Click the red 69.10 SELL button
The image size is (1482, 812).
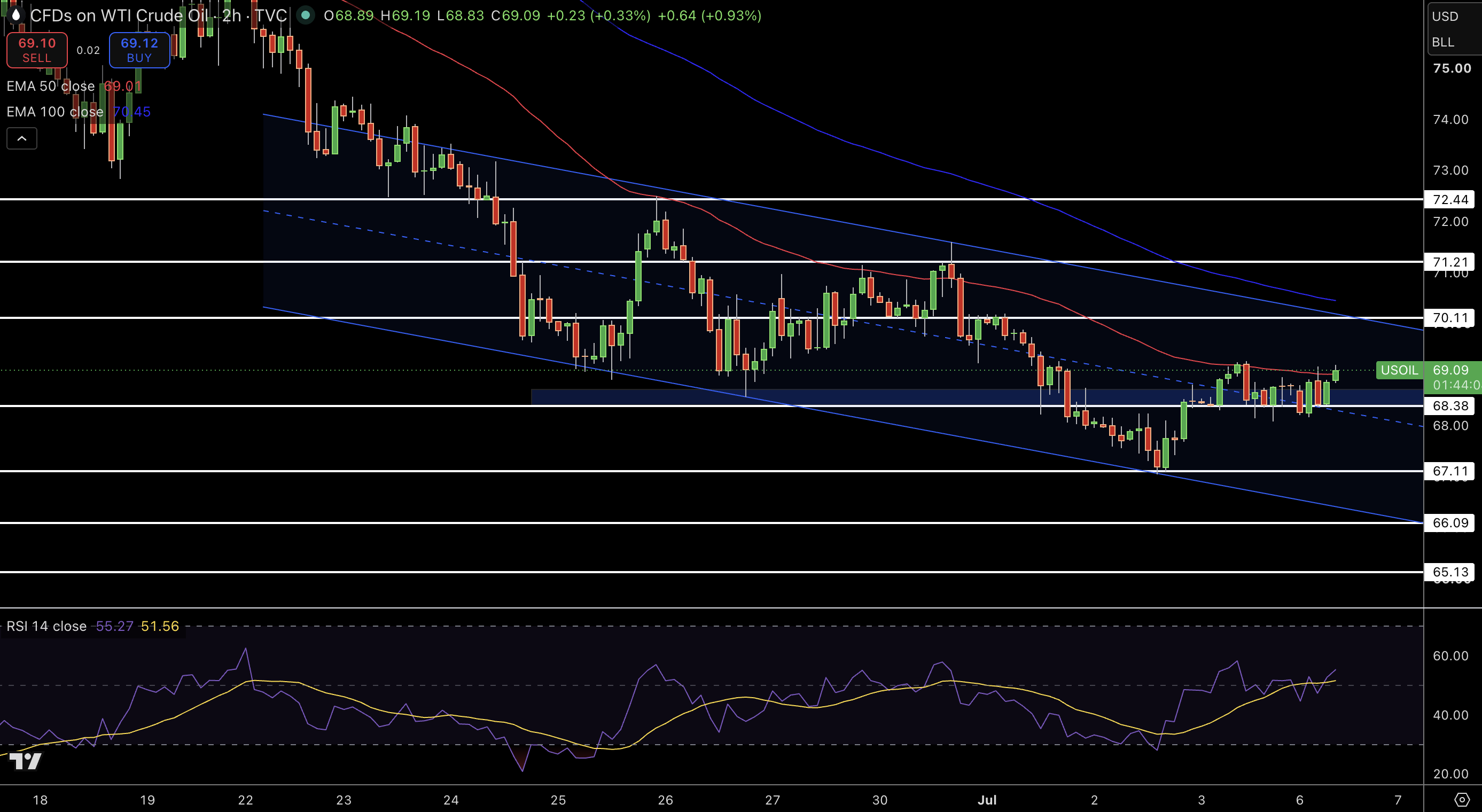[37, 50]
